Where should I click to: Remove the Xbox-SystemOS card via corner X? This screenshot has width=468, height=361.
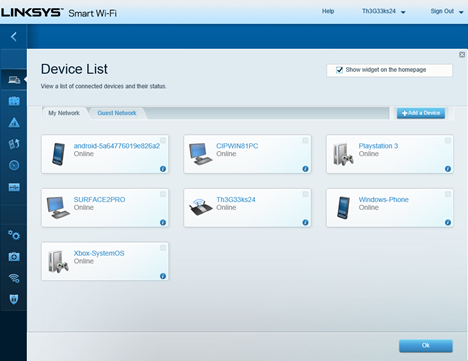[163, 248]
